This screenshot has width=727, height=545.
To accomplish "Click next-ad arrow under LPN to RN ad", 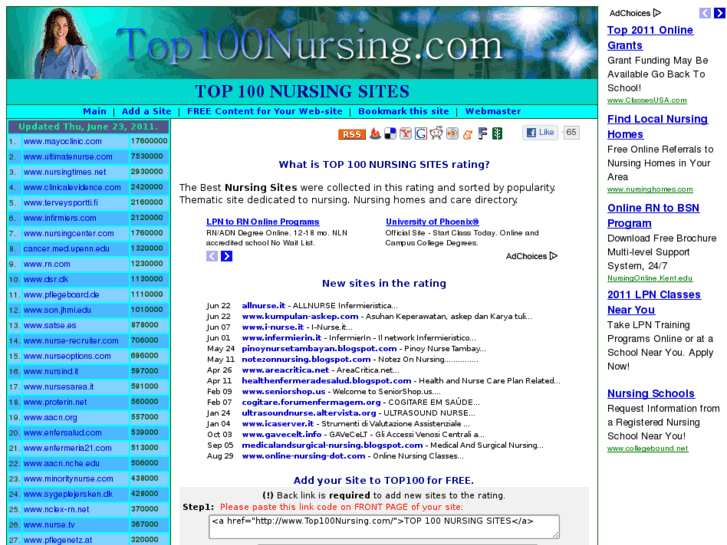I will [x=226, y=256].
